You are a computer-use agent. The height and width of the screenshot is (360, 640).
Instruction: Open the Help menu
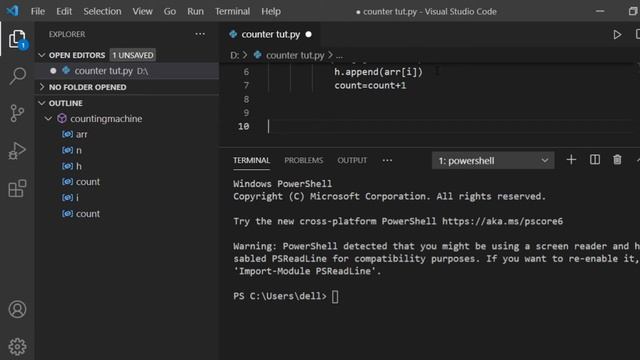pyautogui.click(x=271, y=11)
